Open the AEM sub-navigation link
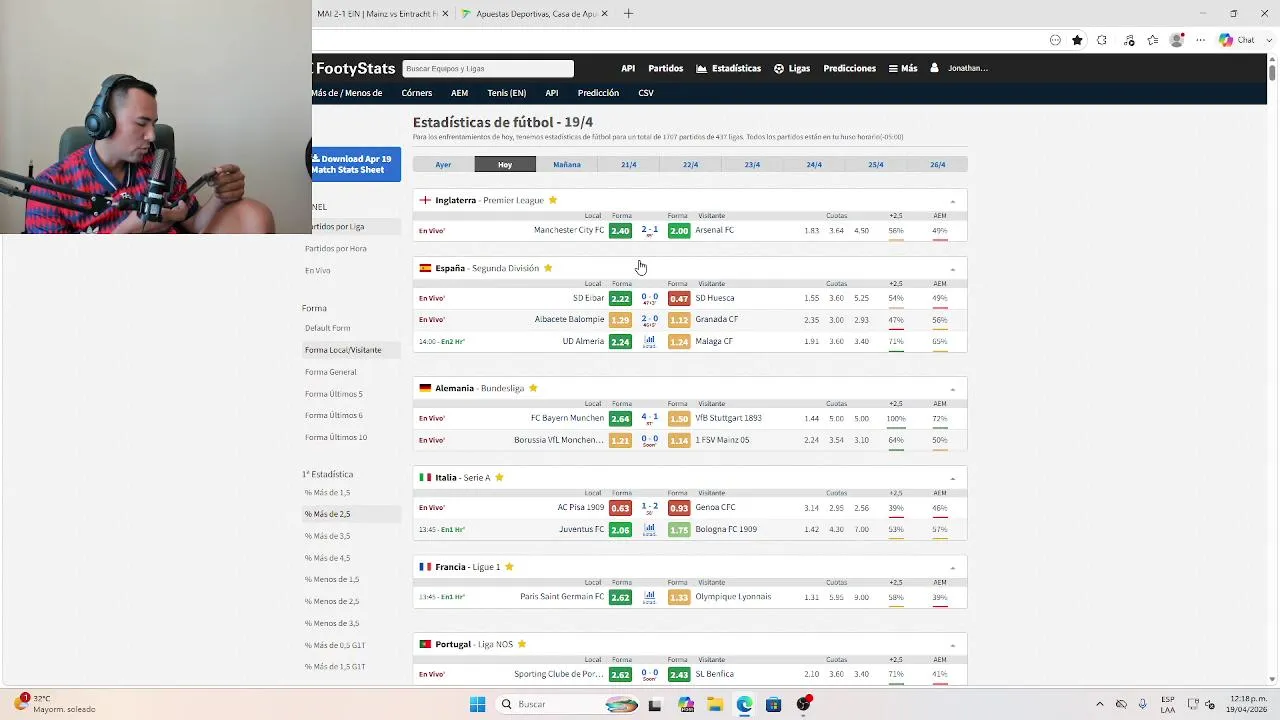The image size is (1280, 720). pyautogui.click(x=459, y=93)
